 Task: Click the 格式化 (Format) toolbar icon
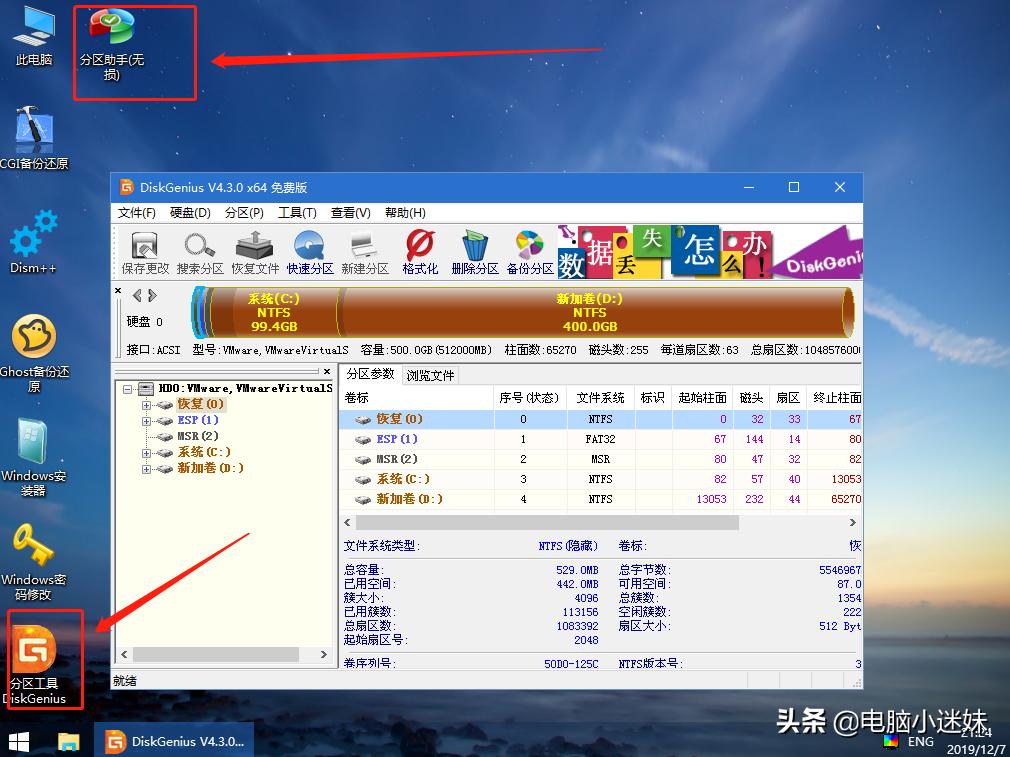pos(419,250)
